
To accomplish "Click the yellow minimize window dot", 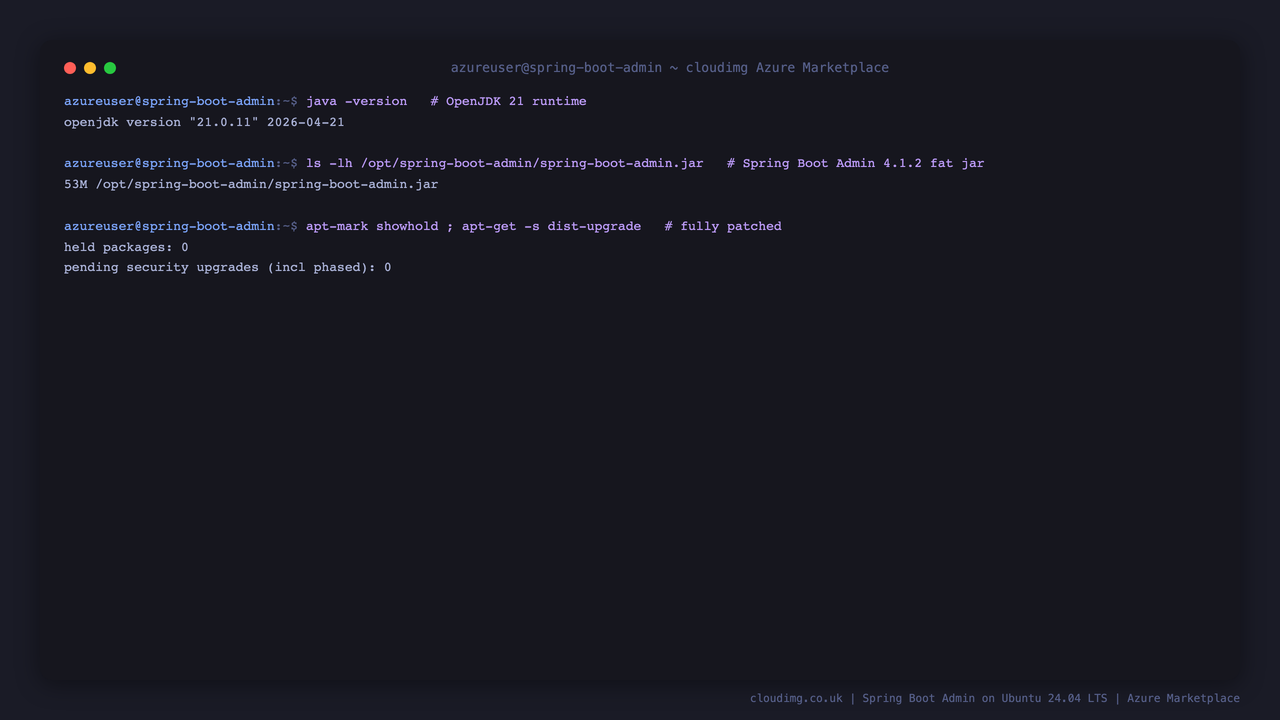I will pos(90,68).
